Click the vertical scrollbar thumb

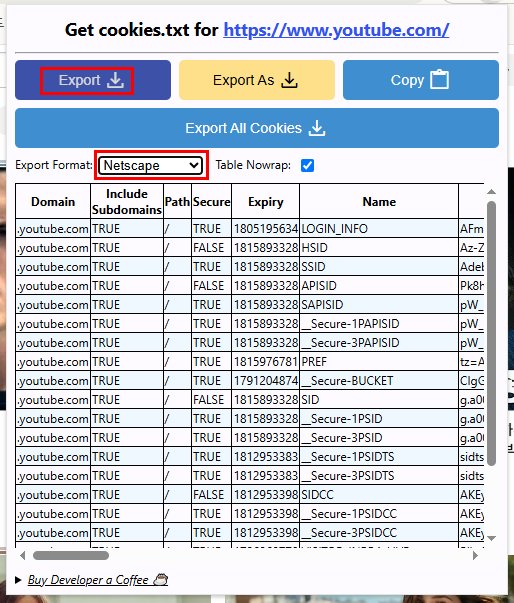pos(491,333)
